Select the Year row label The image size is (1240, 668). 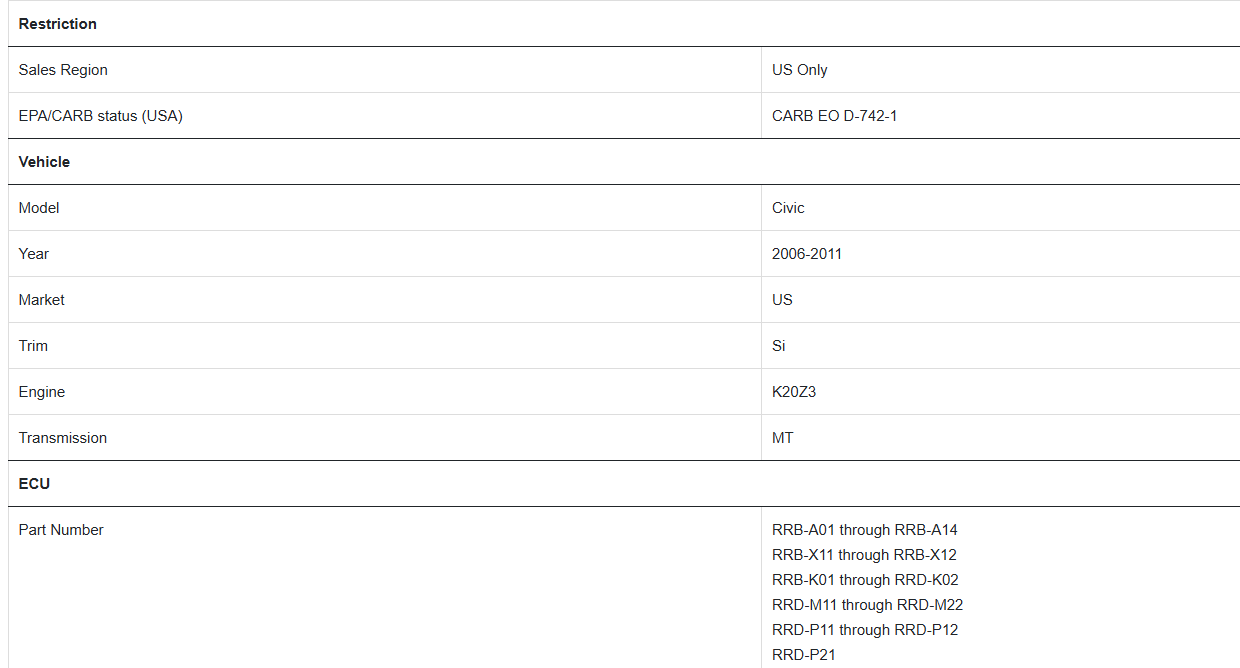(x=34, y=254)
